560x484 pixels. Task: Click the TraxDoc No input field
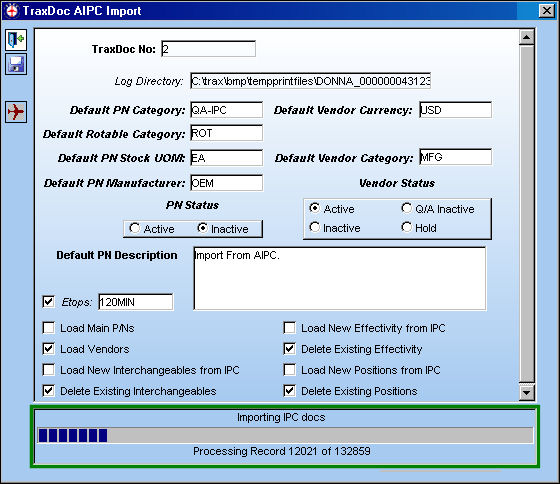tap(208, 49)
